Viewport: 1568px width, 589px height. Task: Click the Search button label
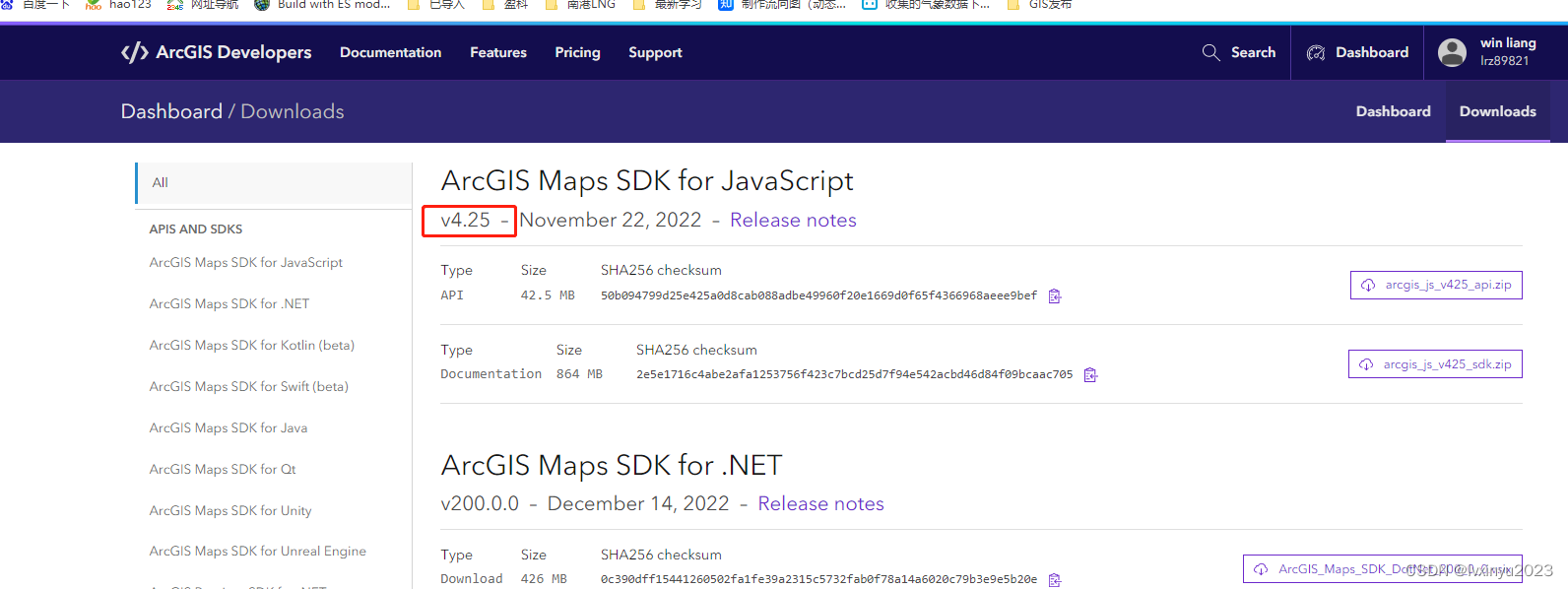click(x=1253, y=52)
